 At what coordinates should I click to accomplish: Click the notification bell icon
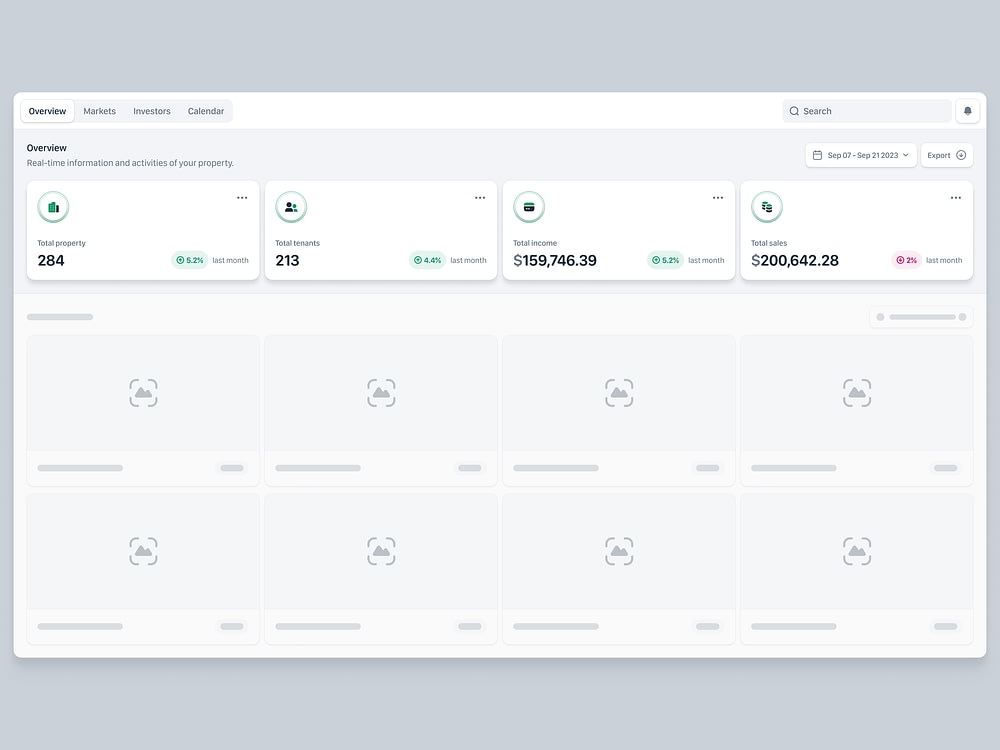[967, 111]
